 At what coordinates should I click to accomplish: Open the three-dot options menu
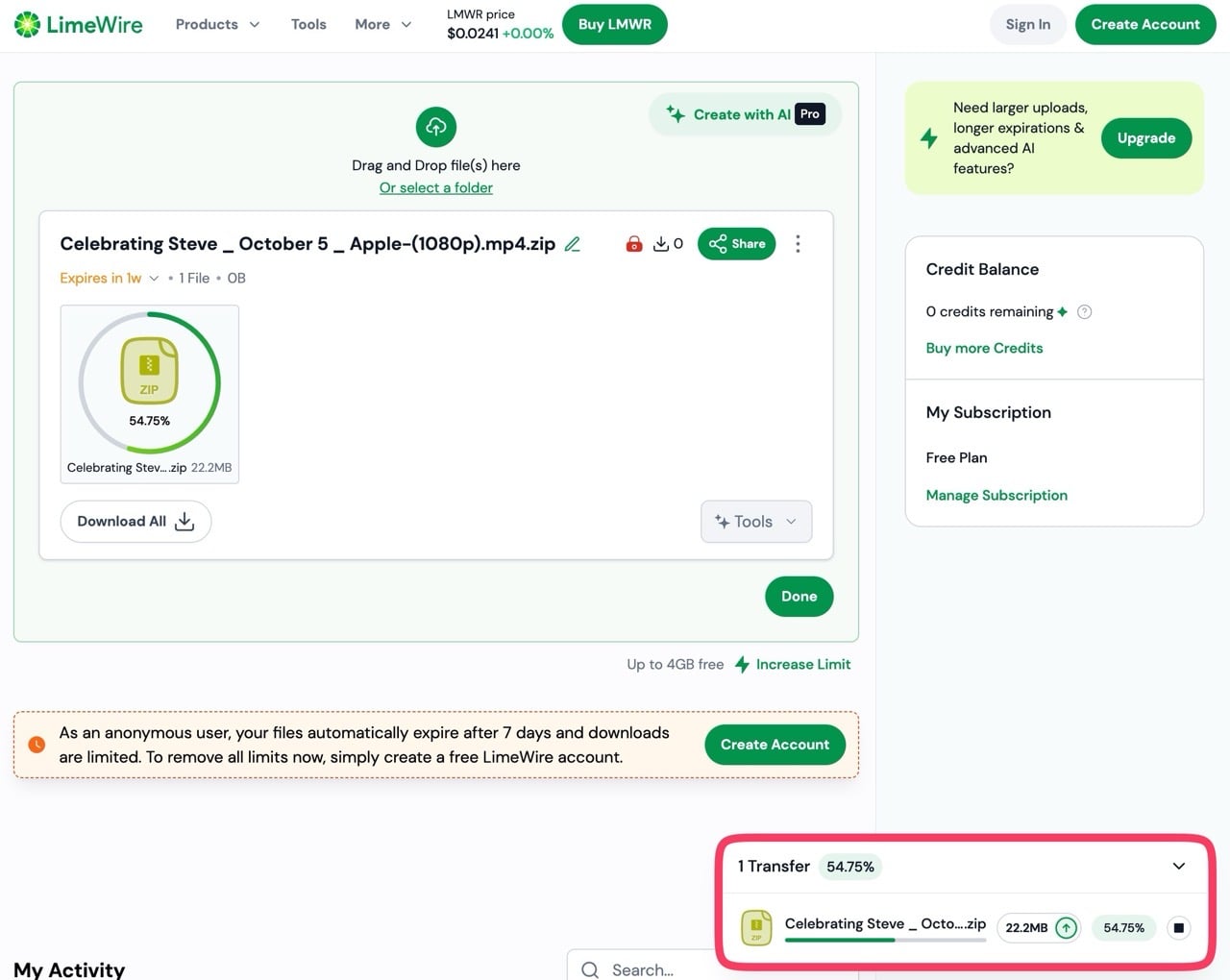tap(798, 244)
